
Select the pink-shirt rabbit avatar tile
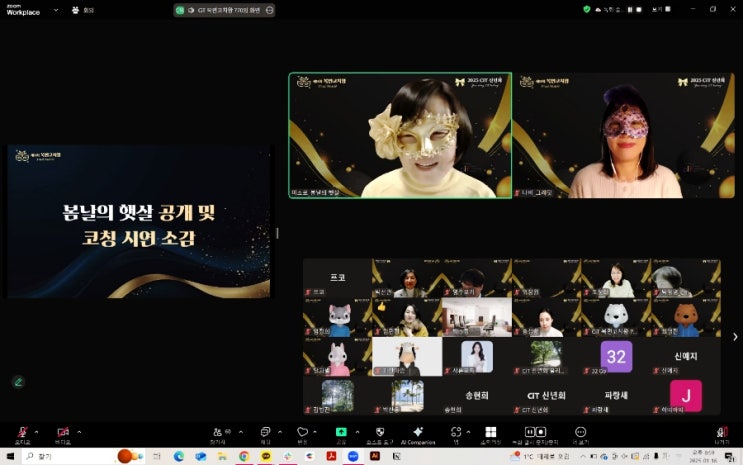point(337,356)
